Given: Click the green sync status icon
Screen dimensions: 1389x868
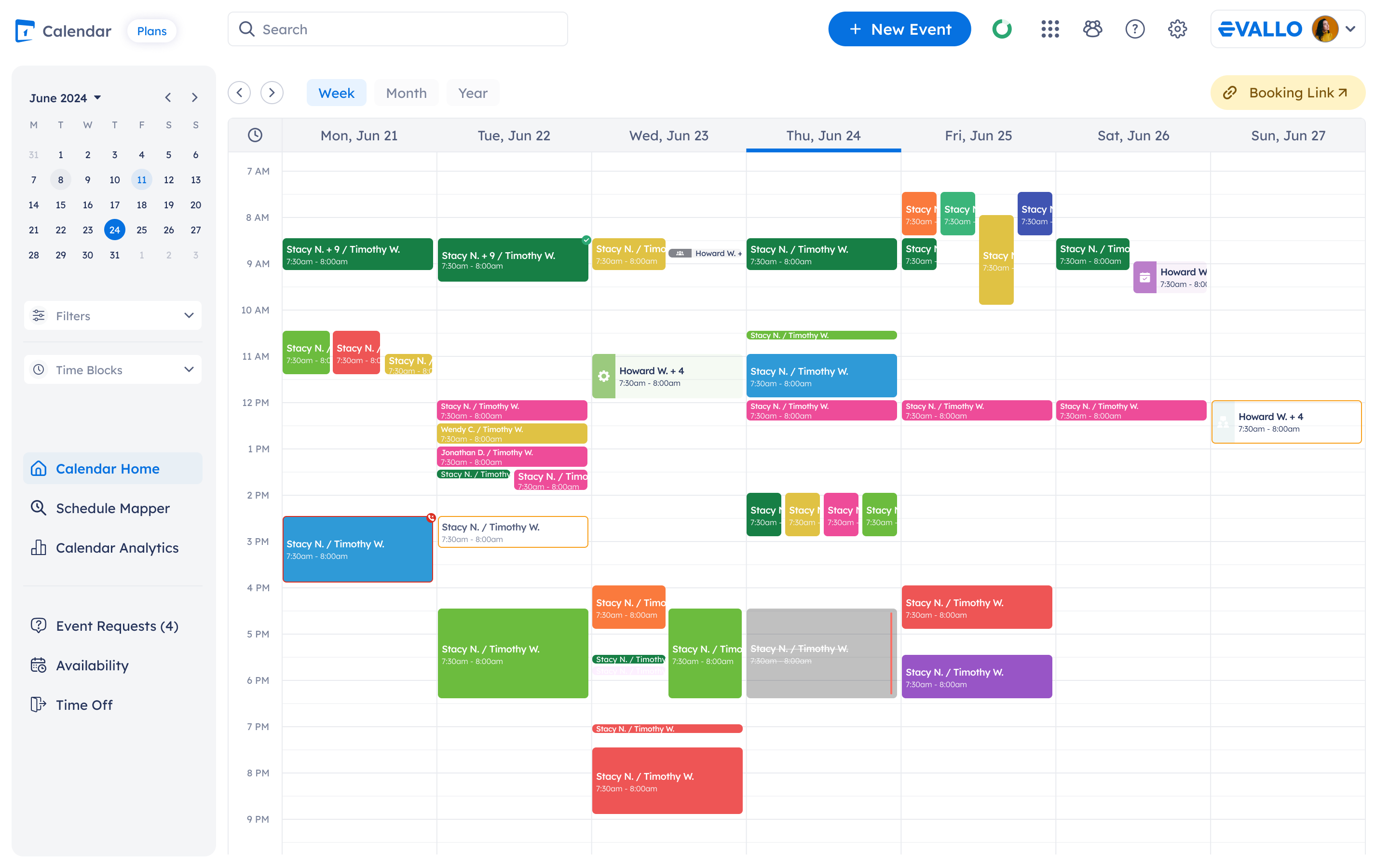Looking at the screenshot, I should (x=1002, y=29).
